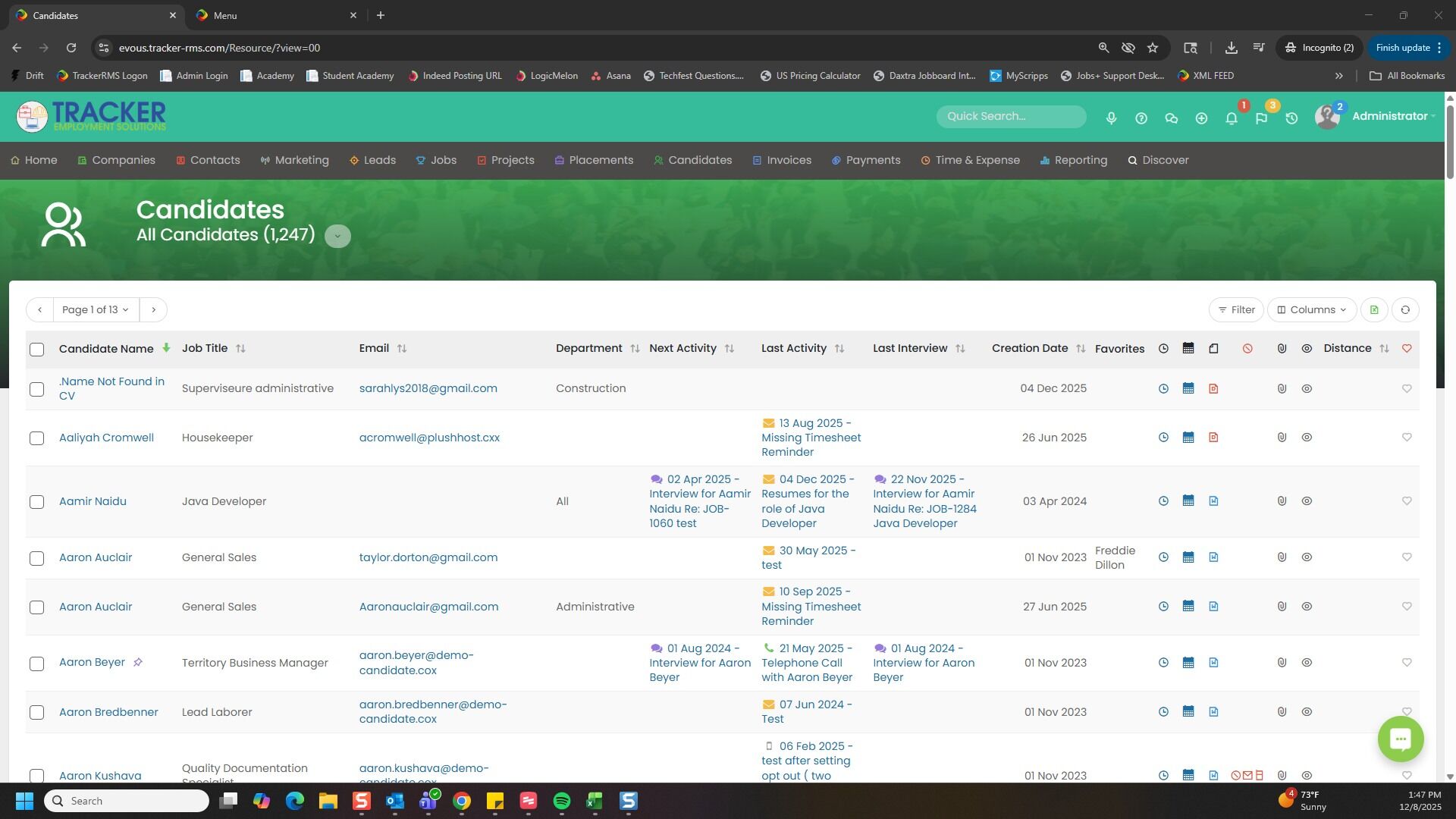The image size is (1456, 819).
Task: Open the Columns dropdown
Action: click(x=1311, y=309)
